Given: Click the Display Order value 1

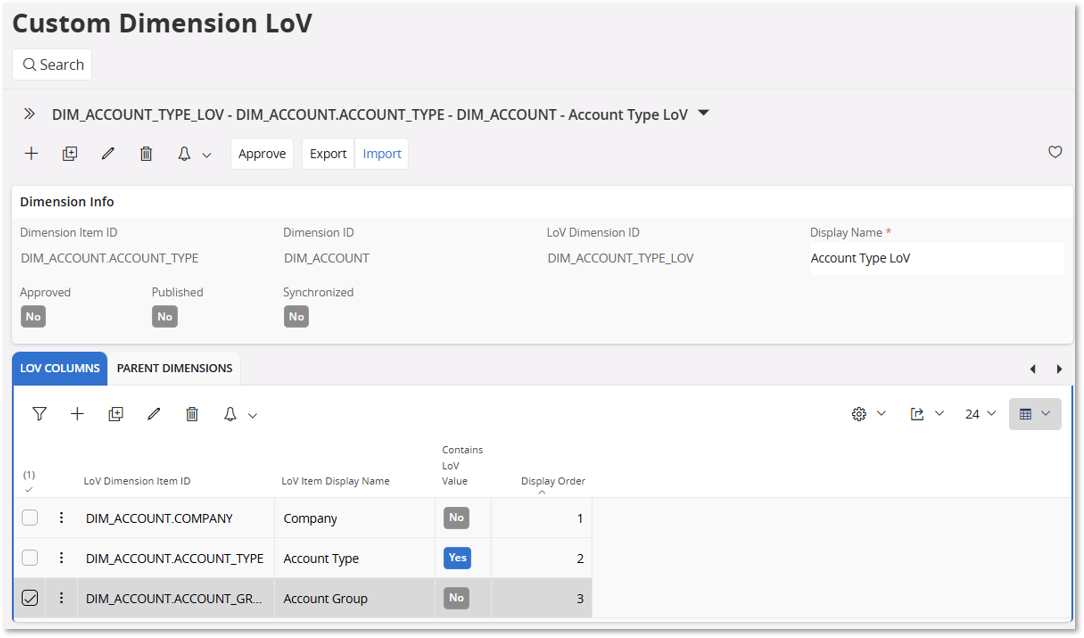Looking at the screenshot, I should [580, 518].
